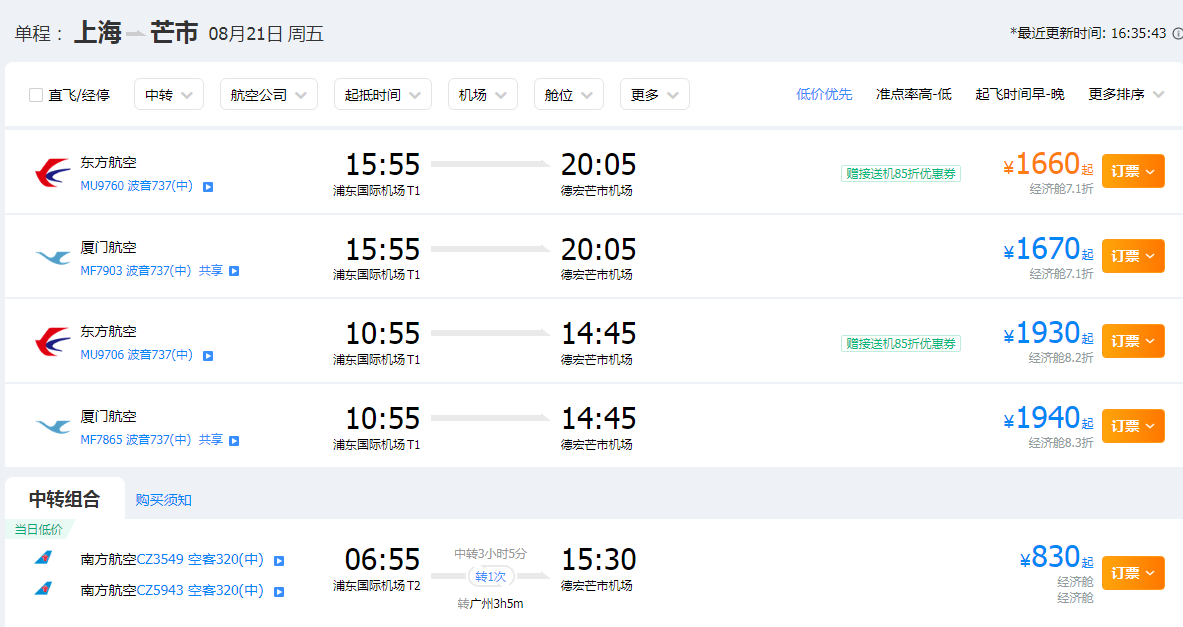Sort flights by 低价优先
The width and height of the screenshot is (1183, 627).
tap(824, 94)
